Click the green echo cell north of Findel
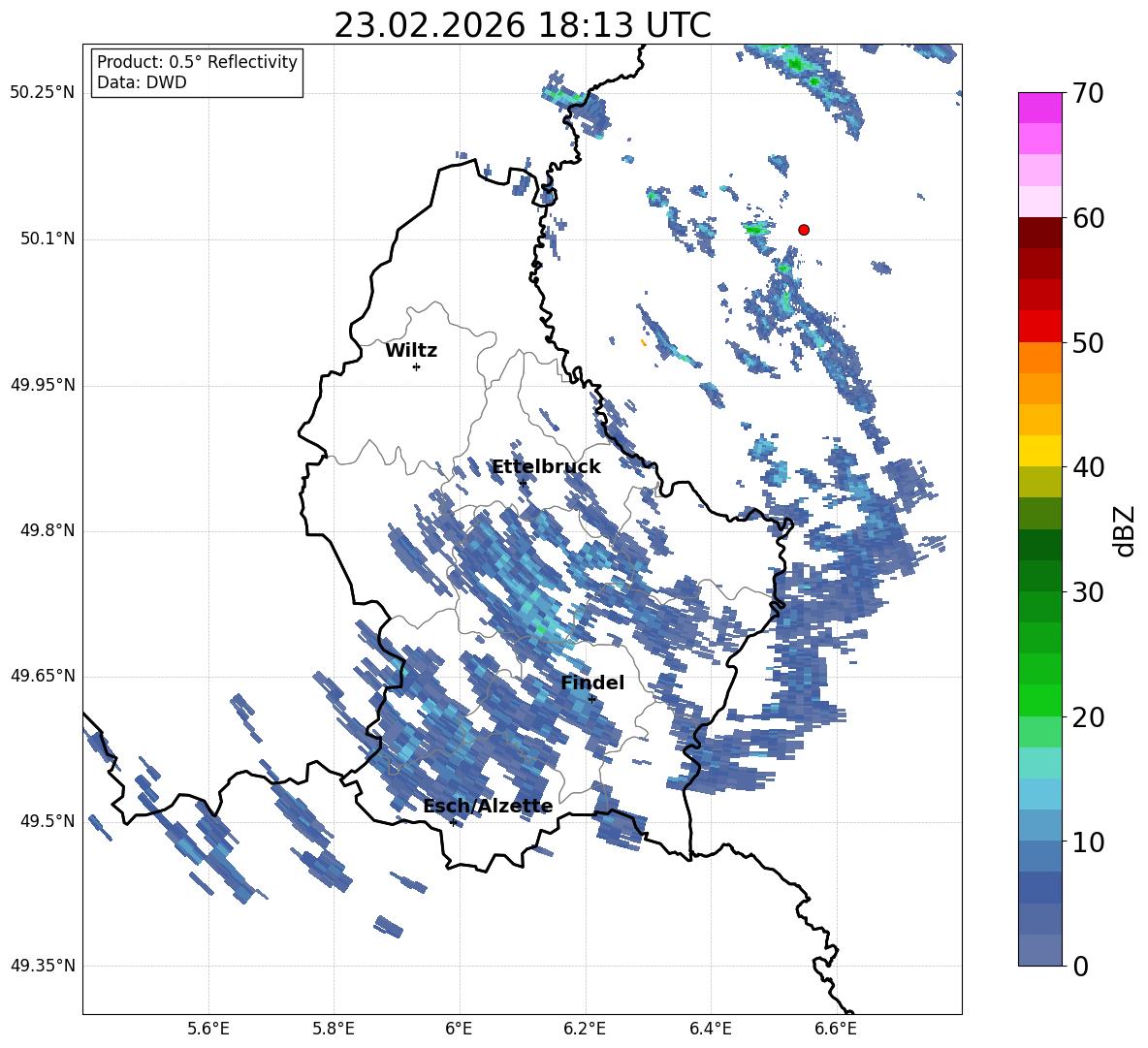The image size is (1148, 1048). tap(542, 627)
